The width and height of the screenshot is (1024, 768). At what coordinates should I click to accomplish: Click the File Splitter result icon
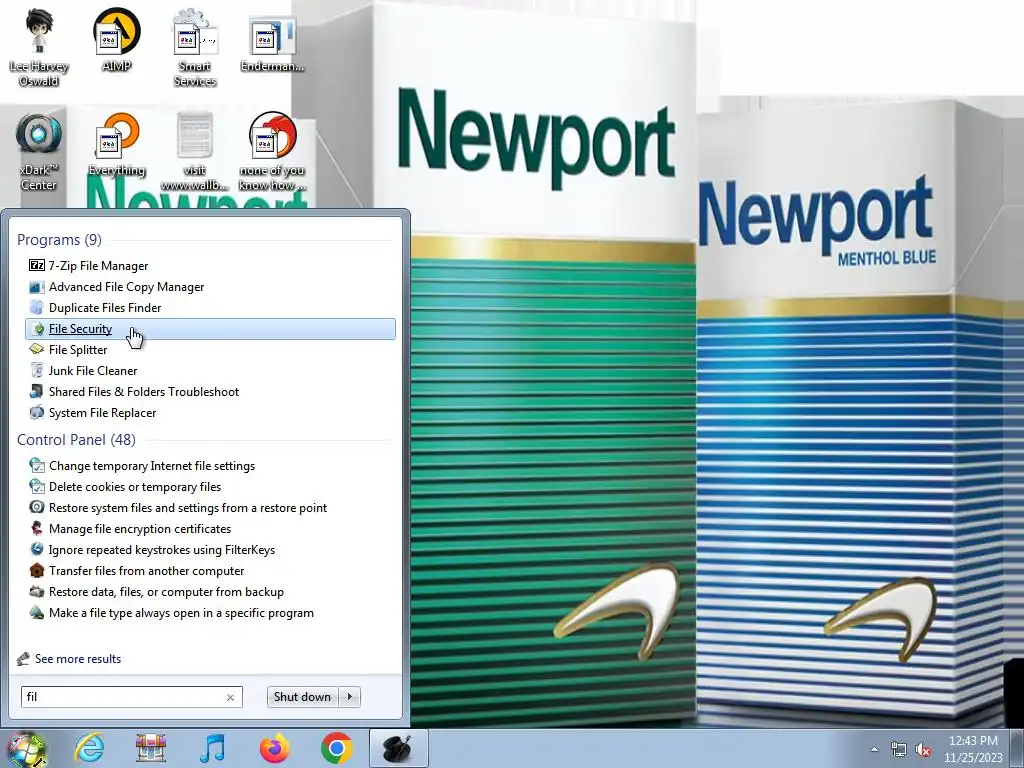click(x=37, y=349)
